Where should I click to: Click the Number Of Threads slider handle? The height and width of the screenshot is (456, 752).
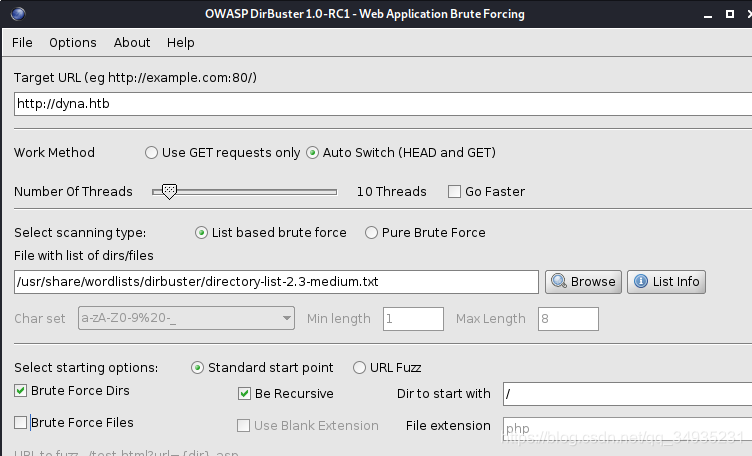(169, 191)
